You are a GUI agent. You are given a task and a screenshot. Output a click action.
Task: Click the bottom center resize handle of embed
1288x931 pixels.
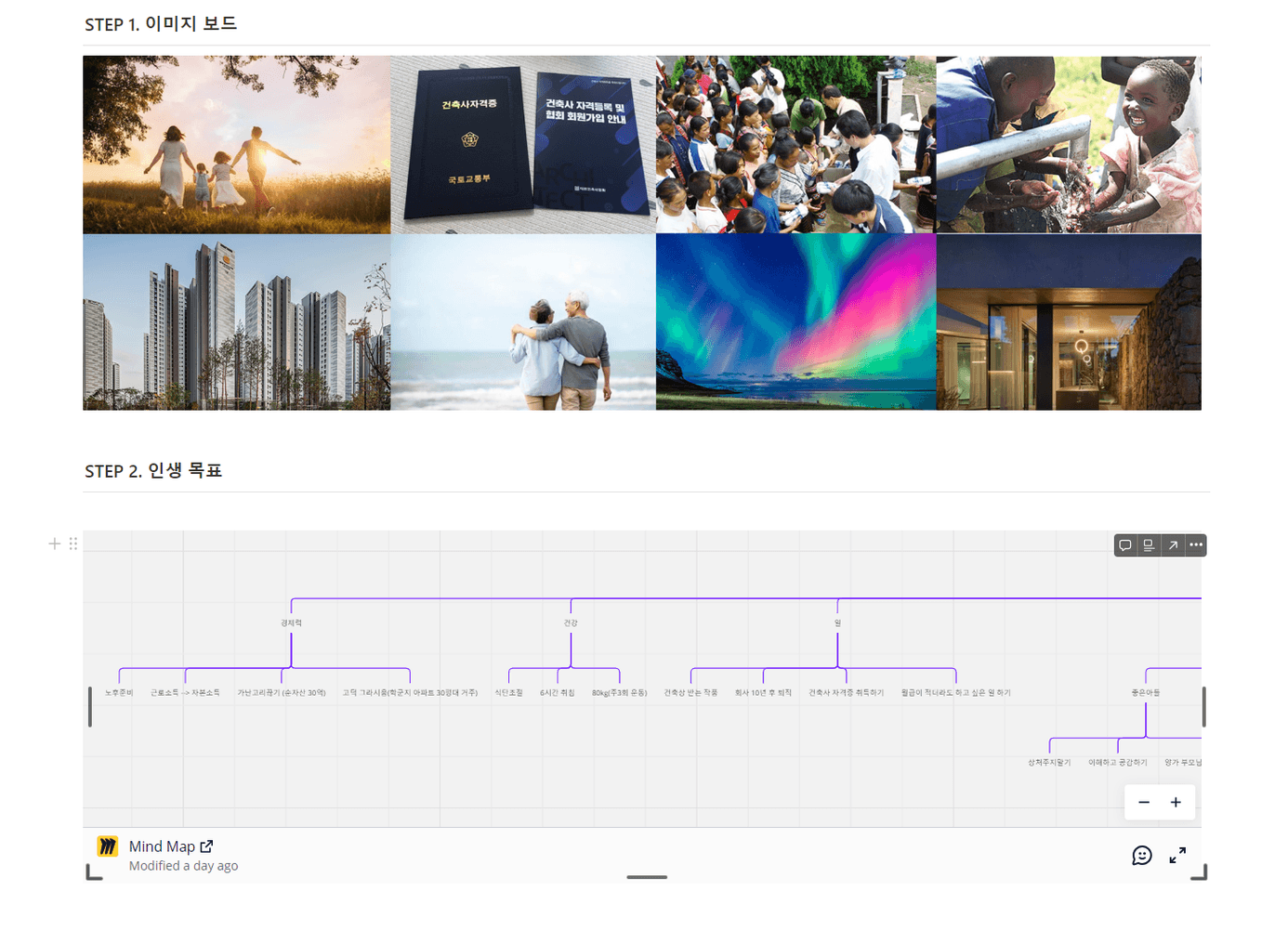coord(647,876)
